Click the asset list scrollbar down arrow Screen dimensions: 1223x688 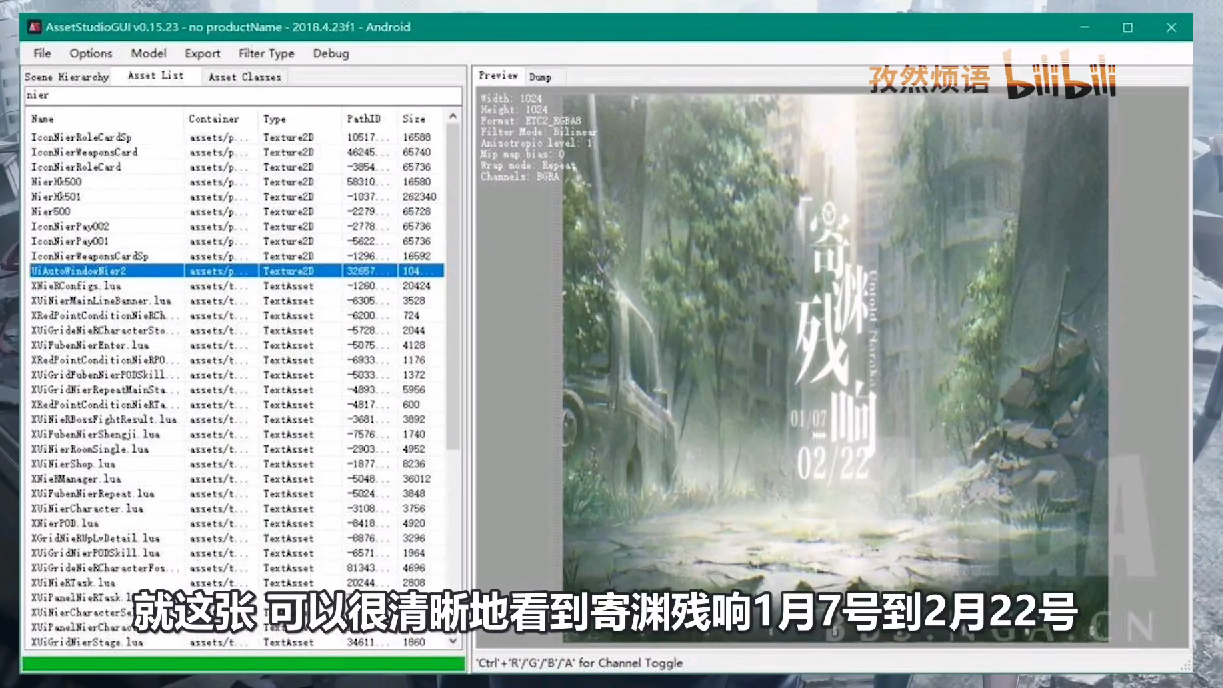pos(453,641)
